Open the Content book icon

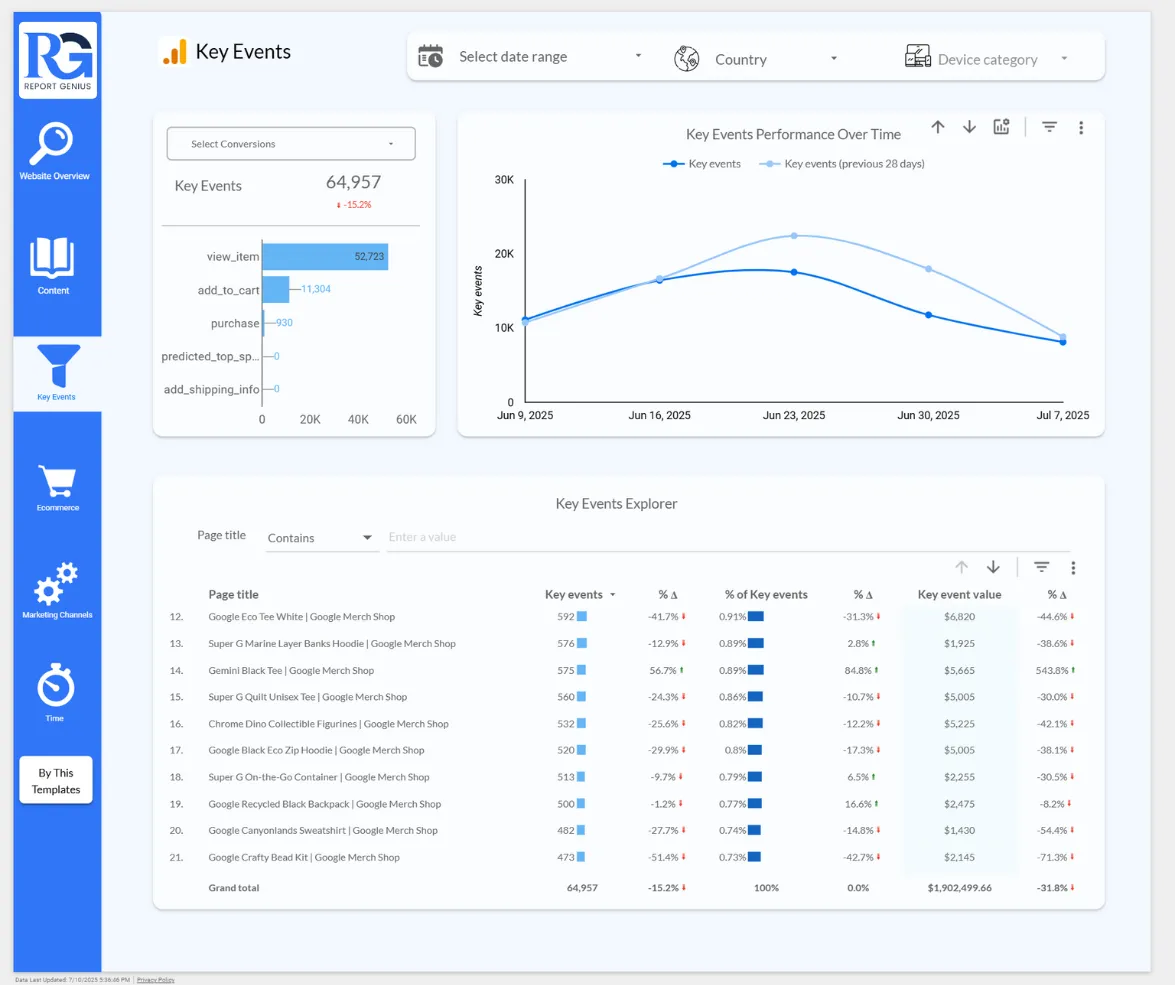click(52, 258)
